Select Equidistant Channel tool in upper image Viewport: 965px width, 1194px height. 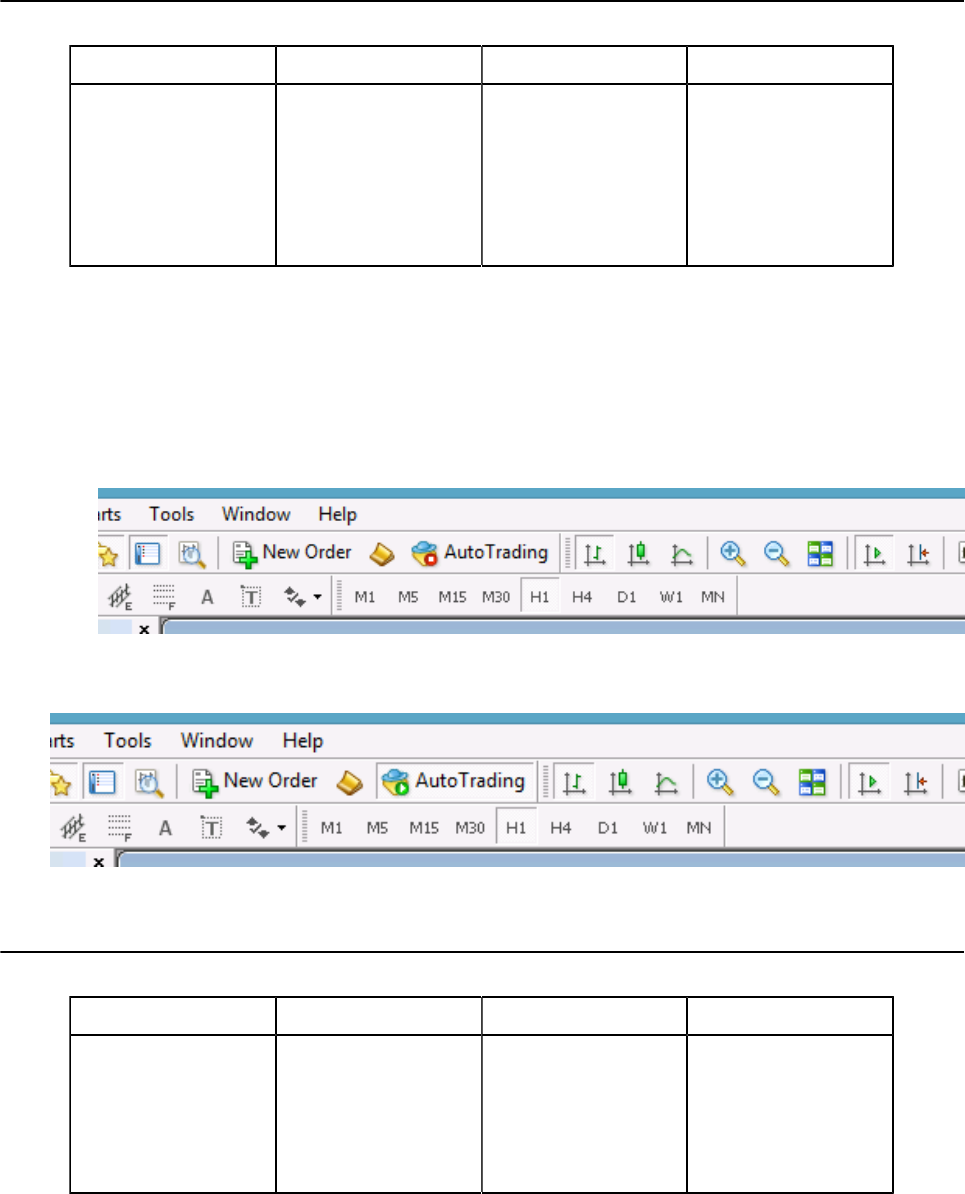pyautogui.click(x=120, y=597)
